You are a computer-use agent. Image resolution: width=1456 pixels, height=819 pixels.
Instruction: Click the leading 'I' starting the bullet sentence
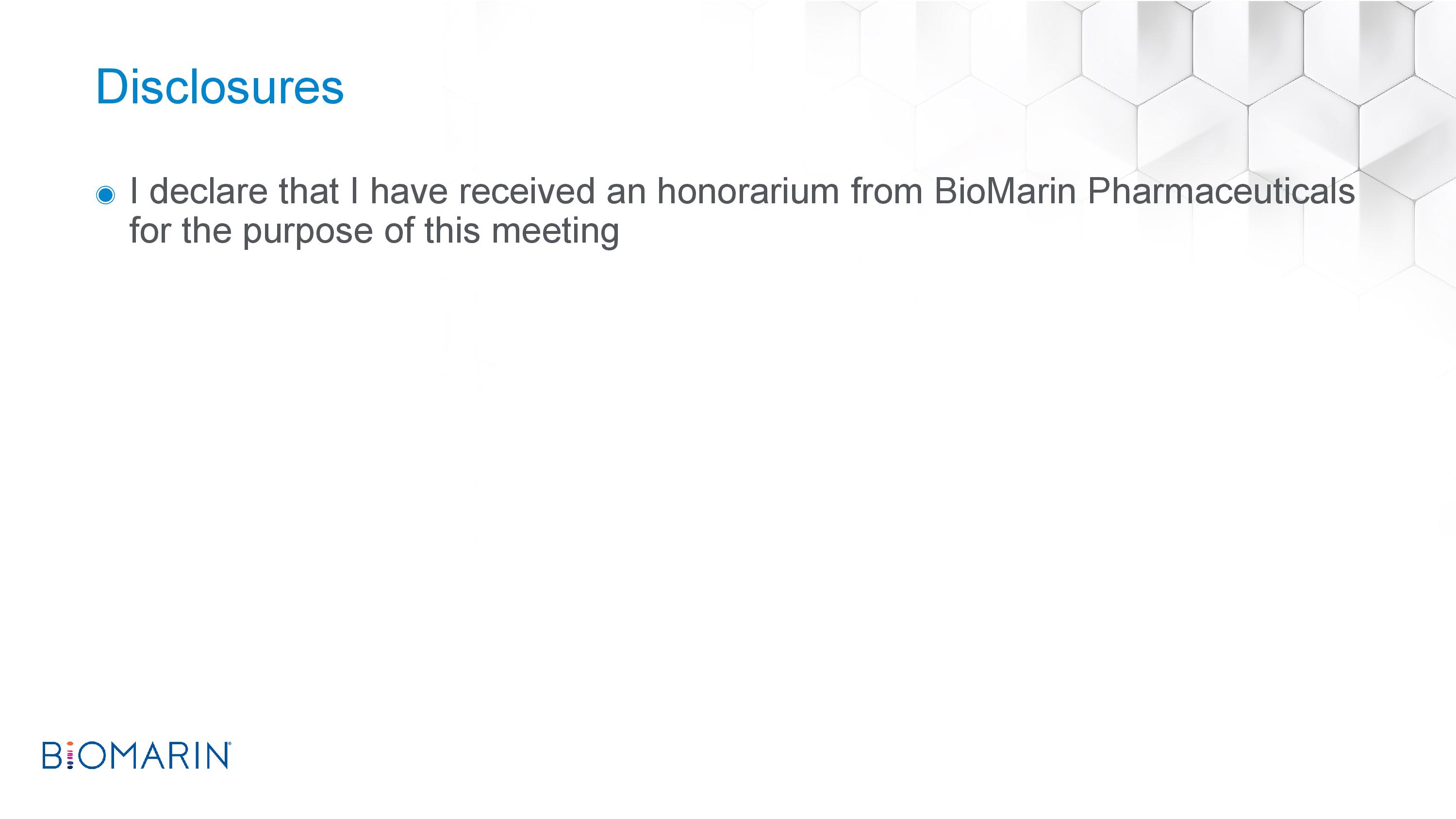134,191
